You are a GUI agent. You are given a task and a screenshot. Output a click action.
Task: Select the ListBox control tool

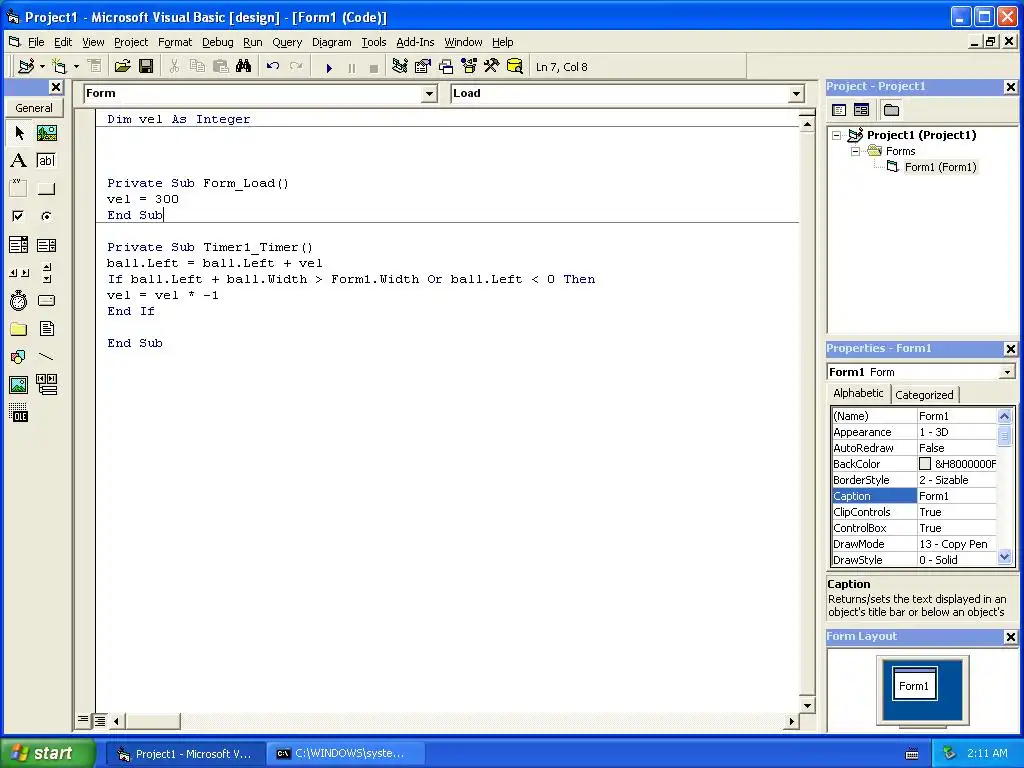click(46, 245)
